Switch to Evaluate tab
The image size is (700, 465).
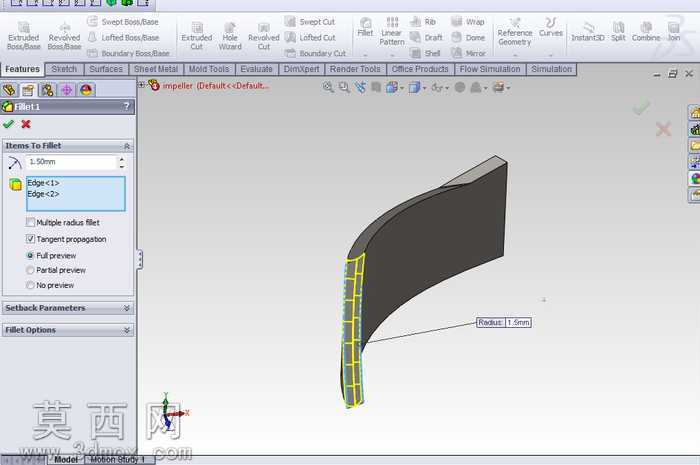[x=256, y=69]
